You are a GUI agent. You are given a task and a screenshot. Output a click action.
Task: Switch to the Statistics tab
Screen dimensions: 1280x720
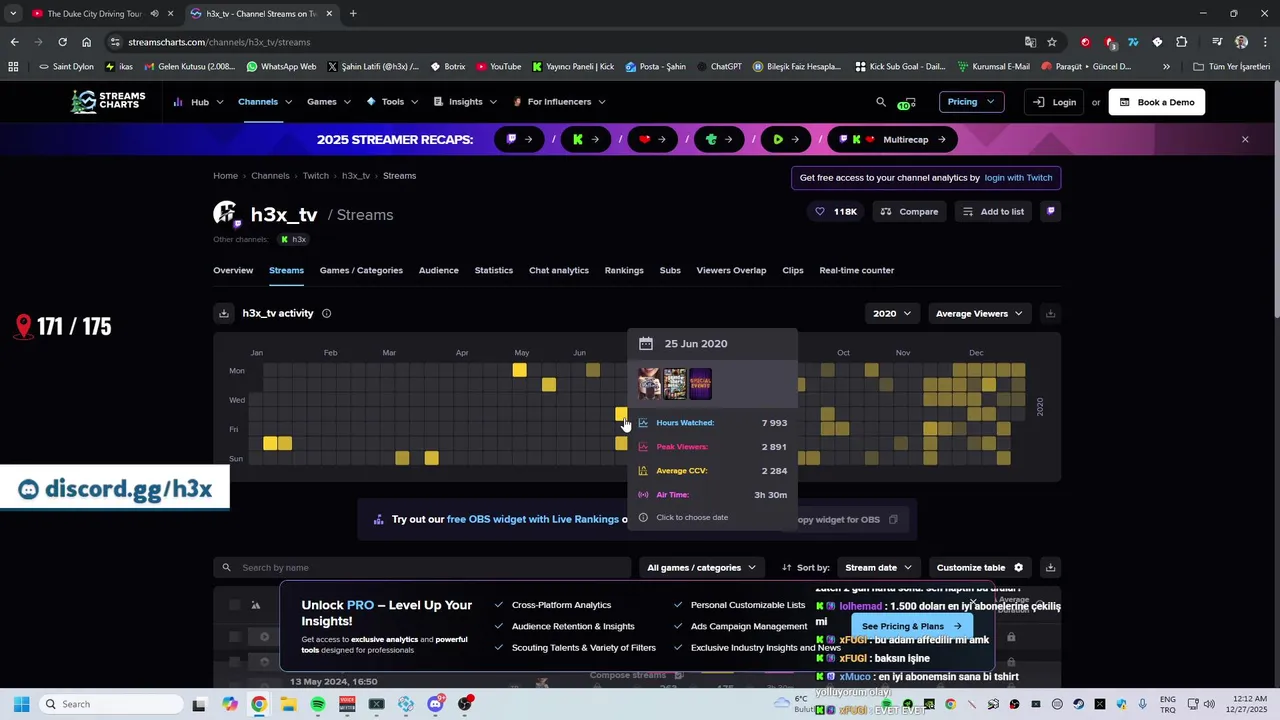[493, 270]
